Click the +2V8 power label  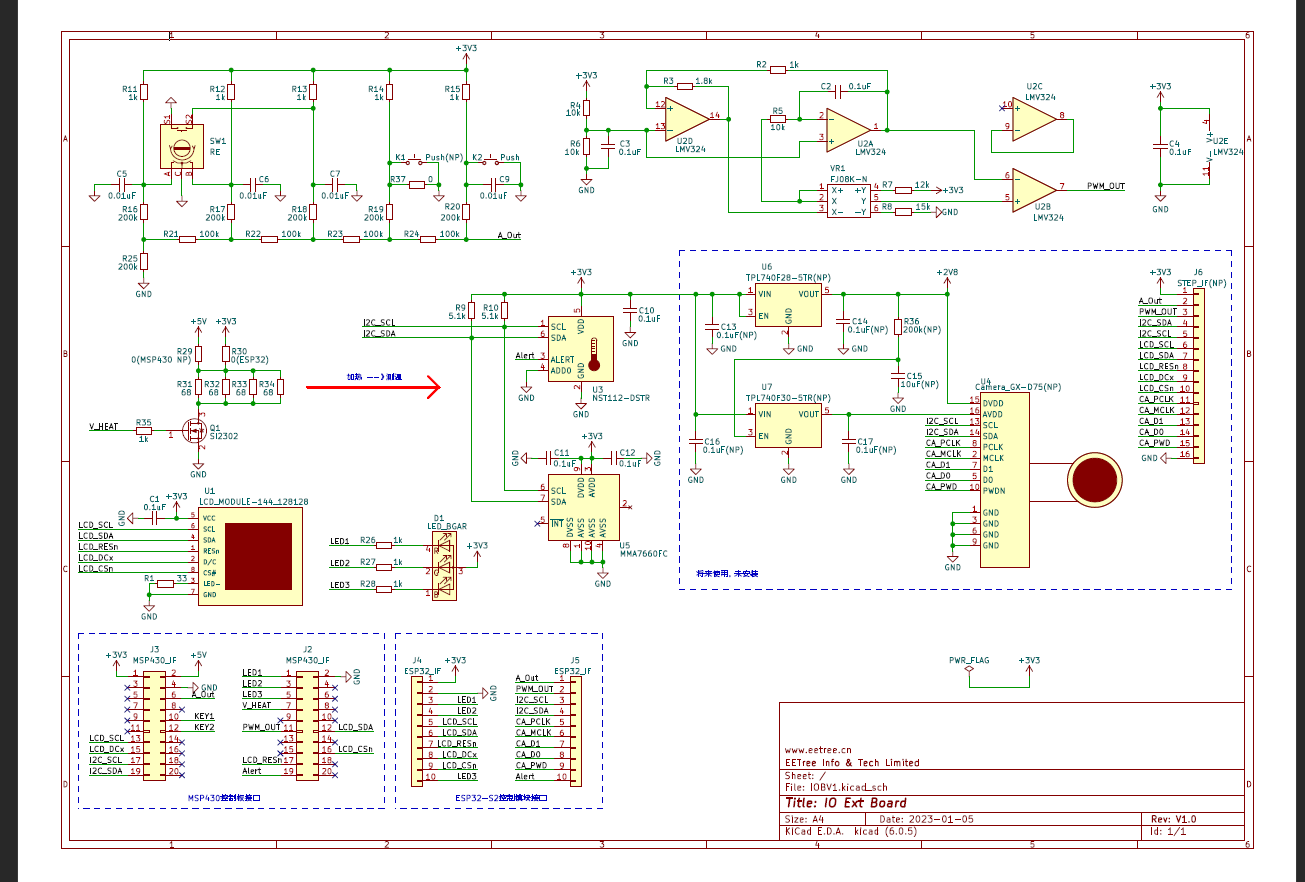coord(947,272)
